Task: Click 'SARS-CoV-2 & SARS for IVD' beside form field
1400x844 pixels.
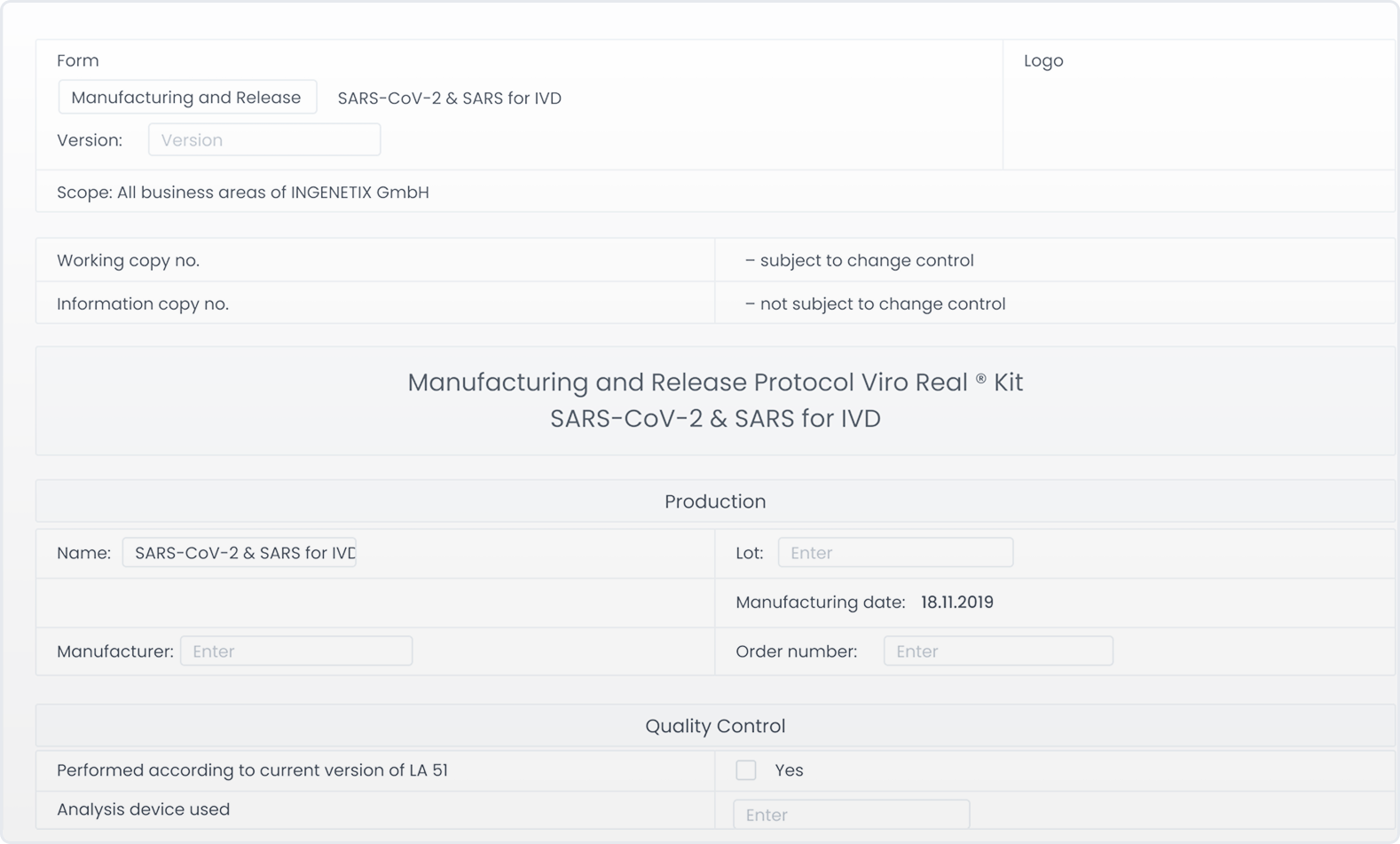Action: [450, 99]
